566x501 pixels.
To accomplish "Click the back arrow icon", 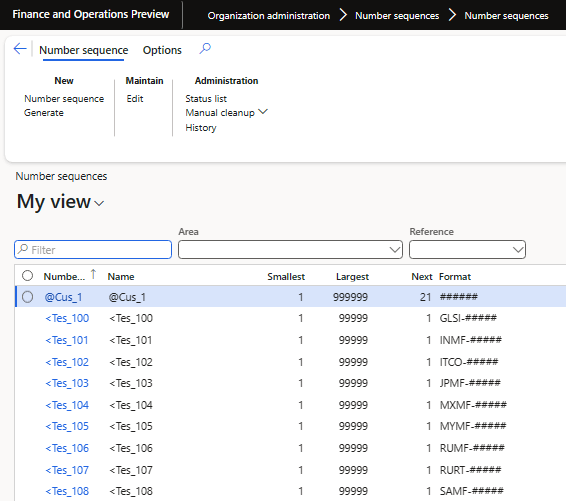I will click(x=20, y=49).
